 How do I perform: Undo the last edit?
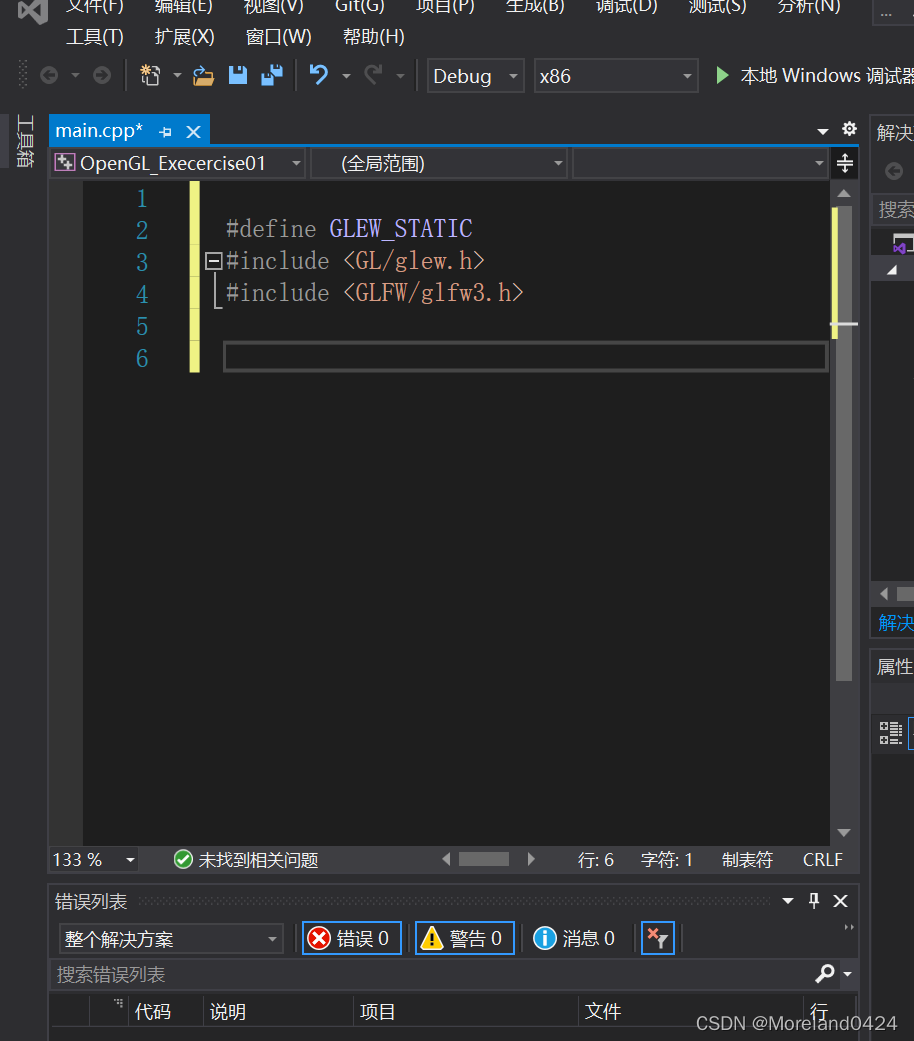tap(319, 75)
